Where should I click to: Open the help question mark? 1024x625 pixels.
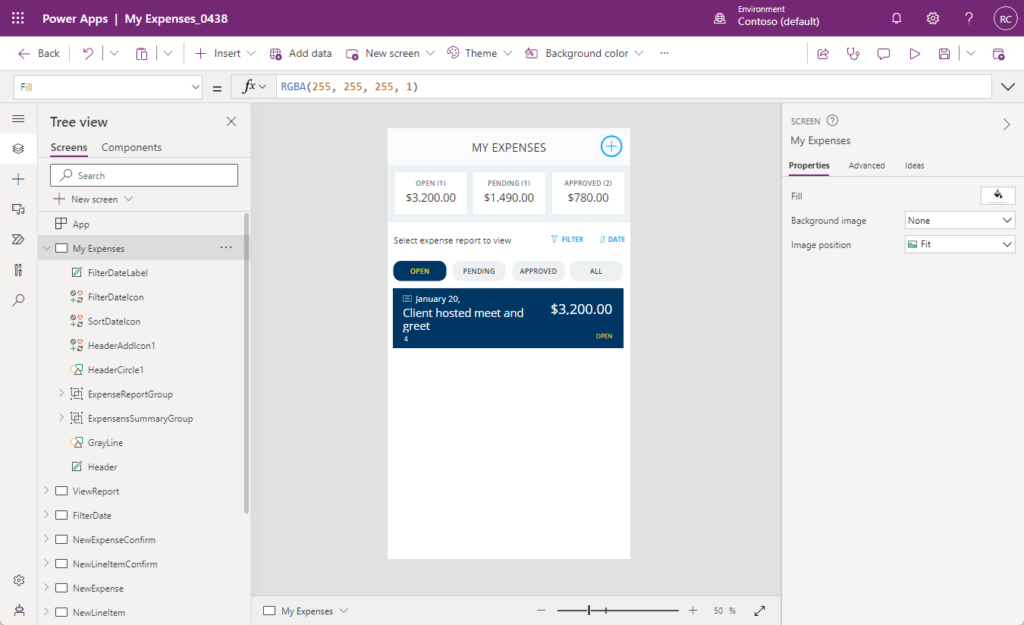(969, 18)
